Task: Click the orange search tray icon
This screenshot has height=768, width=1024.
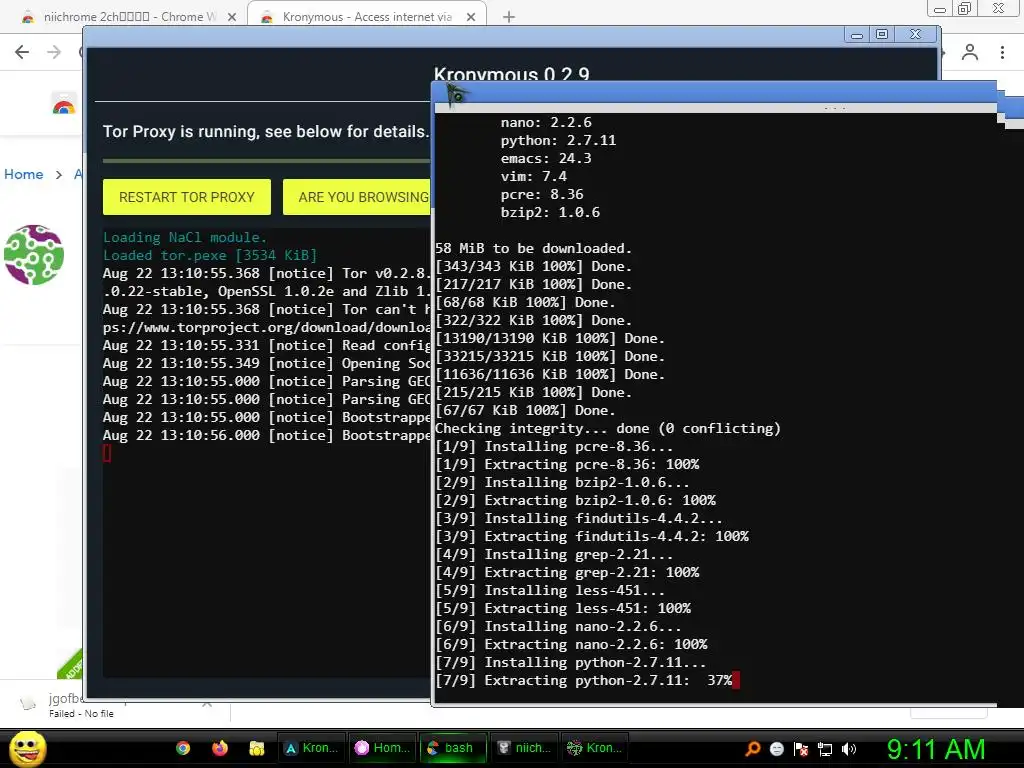Action: point(753,748)
